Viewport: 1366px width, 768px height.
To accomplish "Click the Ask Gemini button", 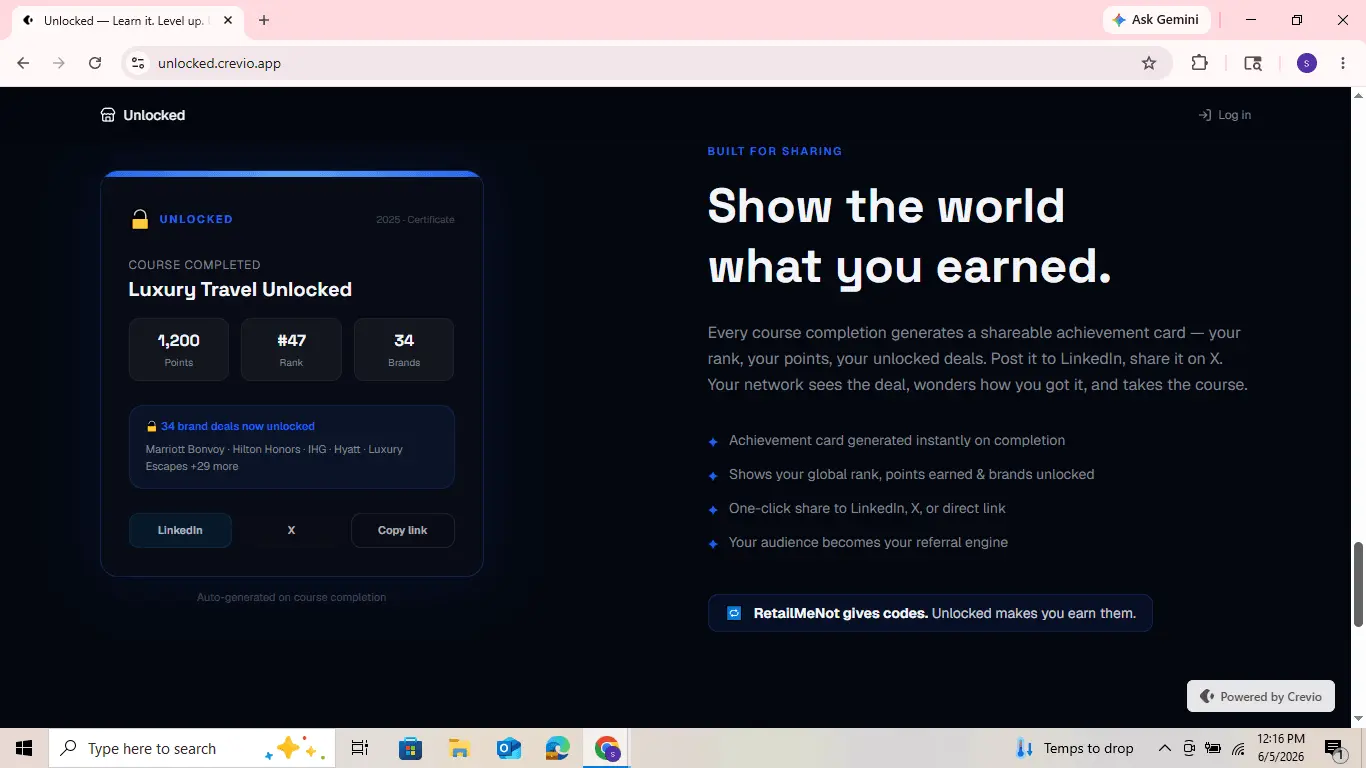I will click(x=1156, y=20).
